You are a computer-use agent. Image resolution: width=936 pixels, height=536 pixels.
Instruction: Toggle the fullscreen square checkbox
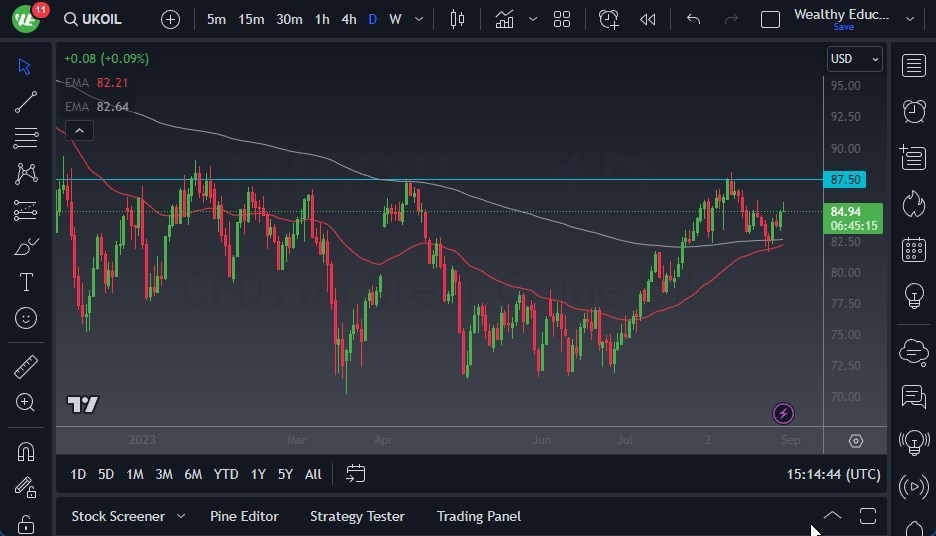[x=770, y=19]
